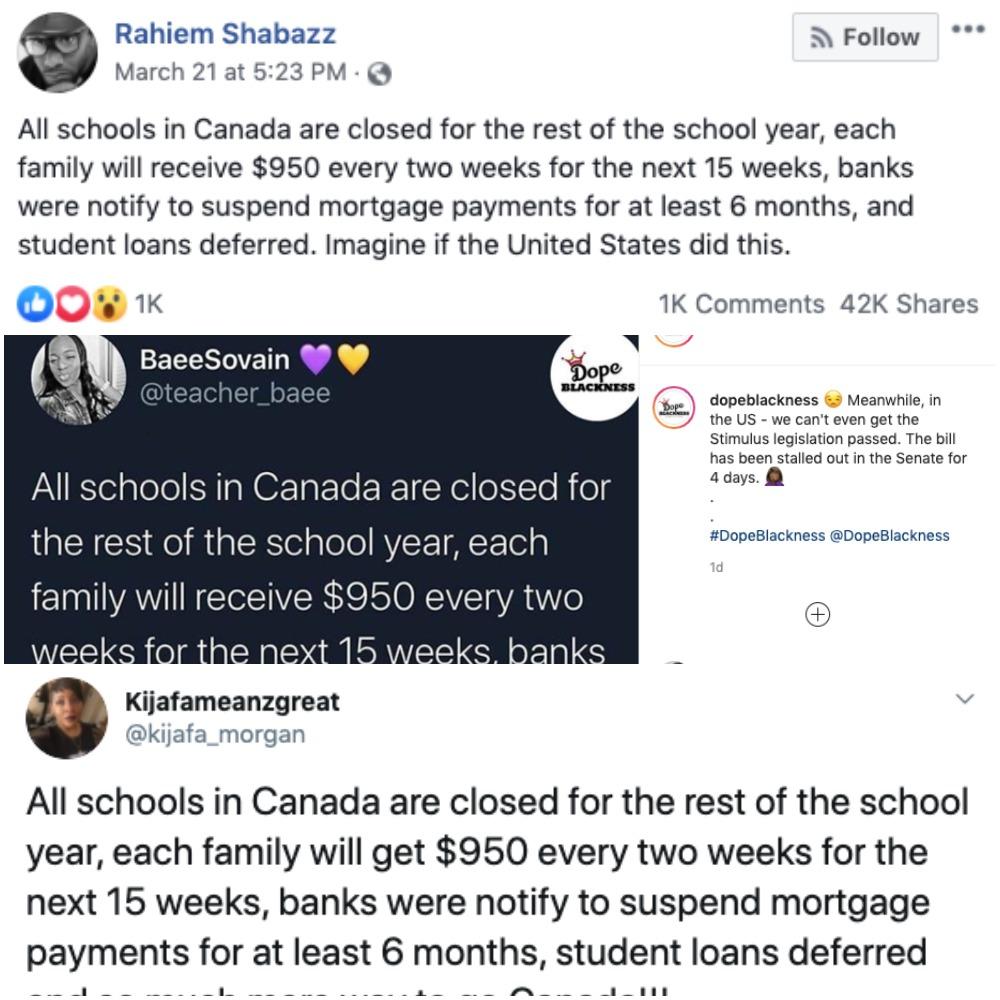Viewport: 1000px width, 1000px height.
Task: Click the Wow surprised emoji reaction
Action: 110,304
